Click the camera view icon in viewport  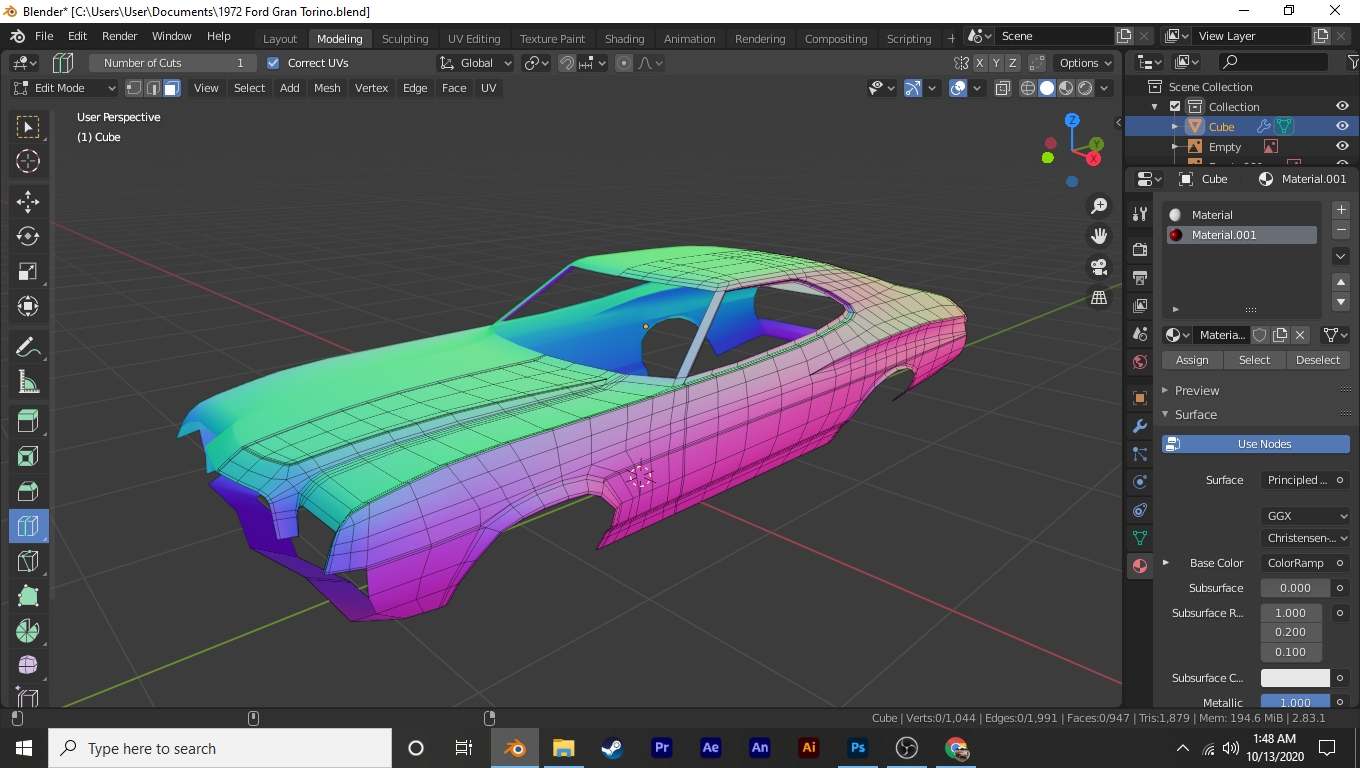[x=1099, y=267]
